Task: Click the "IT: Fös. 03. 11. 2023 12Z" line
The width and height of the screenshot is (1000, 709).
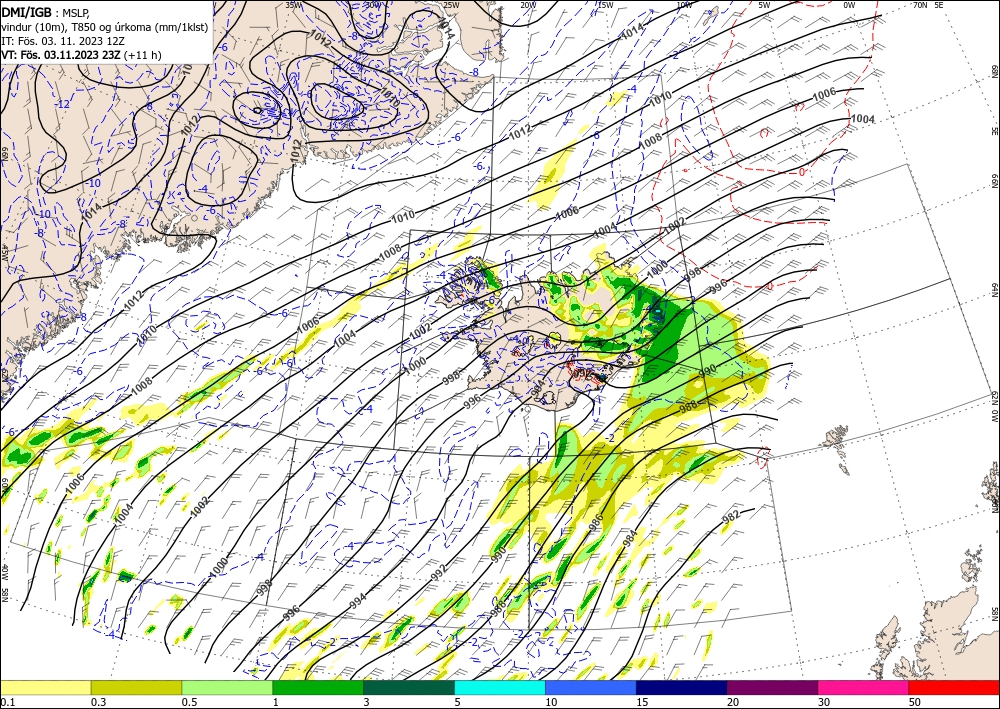Action: coord(62,41)
